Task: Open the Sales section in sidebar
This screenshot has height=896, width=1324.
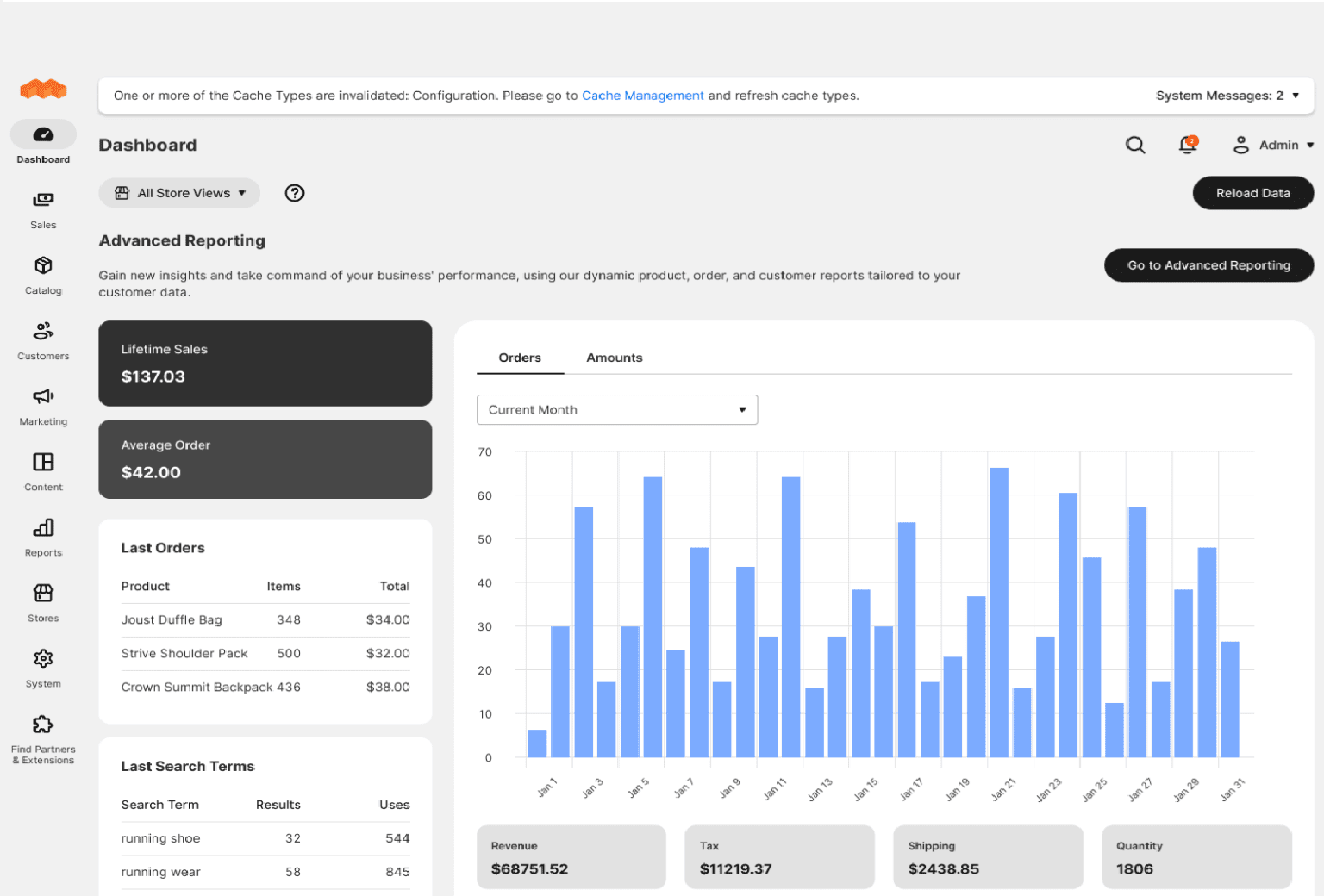Action: click(x=43, y=208)
